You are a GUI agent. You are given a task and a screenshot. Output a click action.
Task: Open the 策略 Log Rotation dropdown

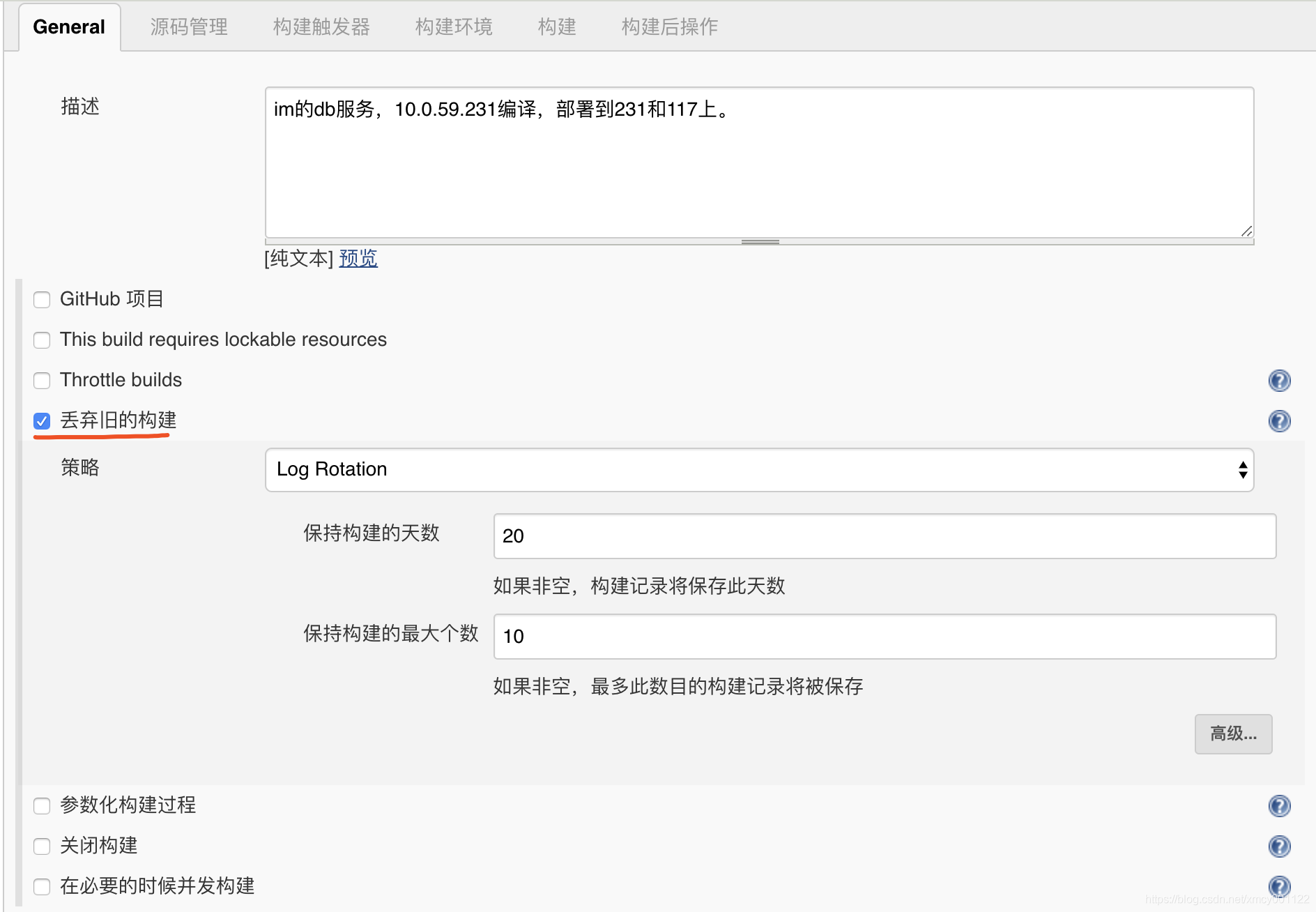click(759, 470)
